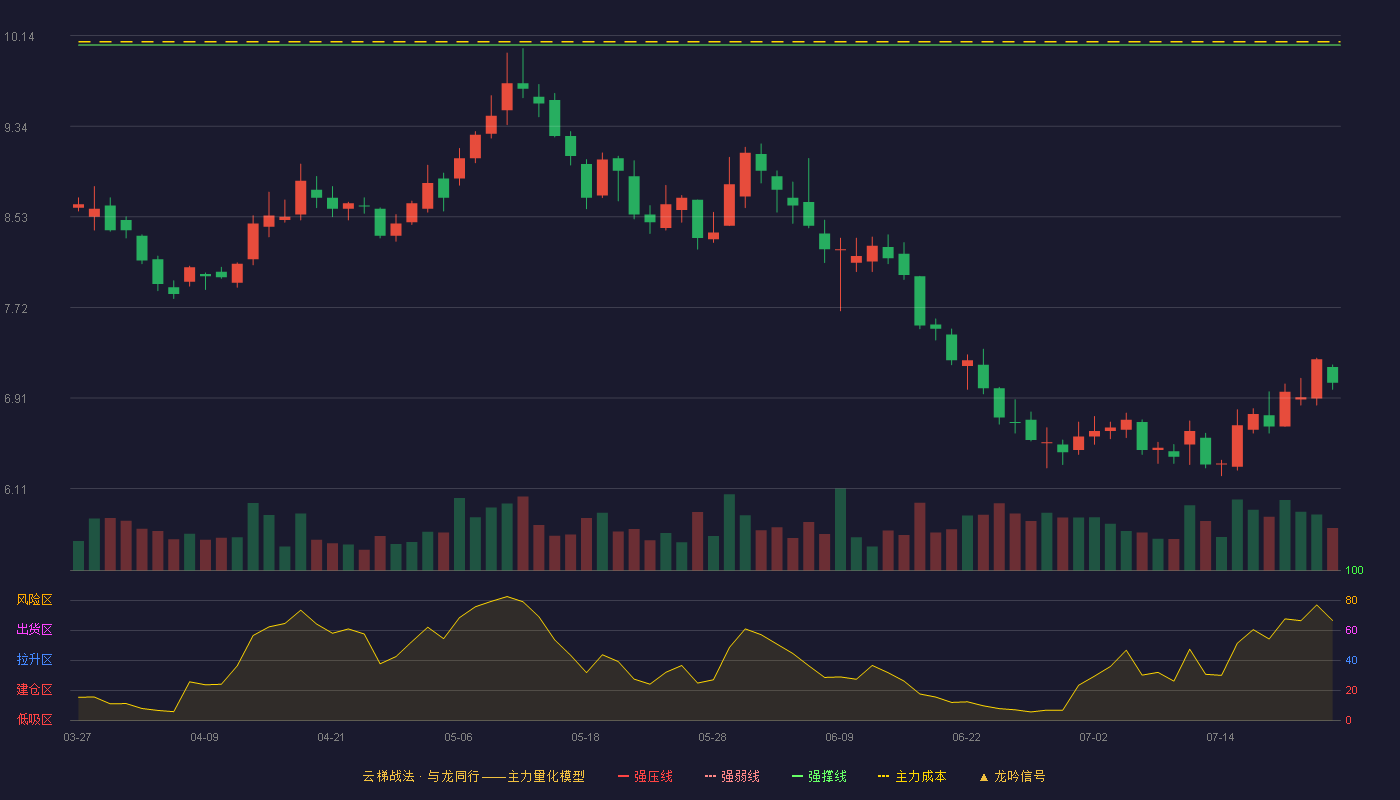Click the 风险区 zone label
The width and height of the screenshot is (1400, 800).
click(34, 600)
